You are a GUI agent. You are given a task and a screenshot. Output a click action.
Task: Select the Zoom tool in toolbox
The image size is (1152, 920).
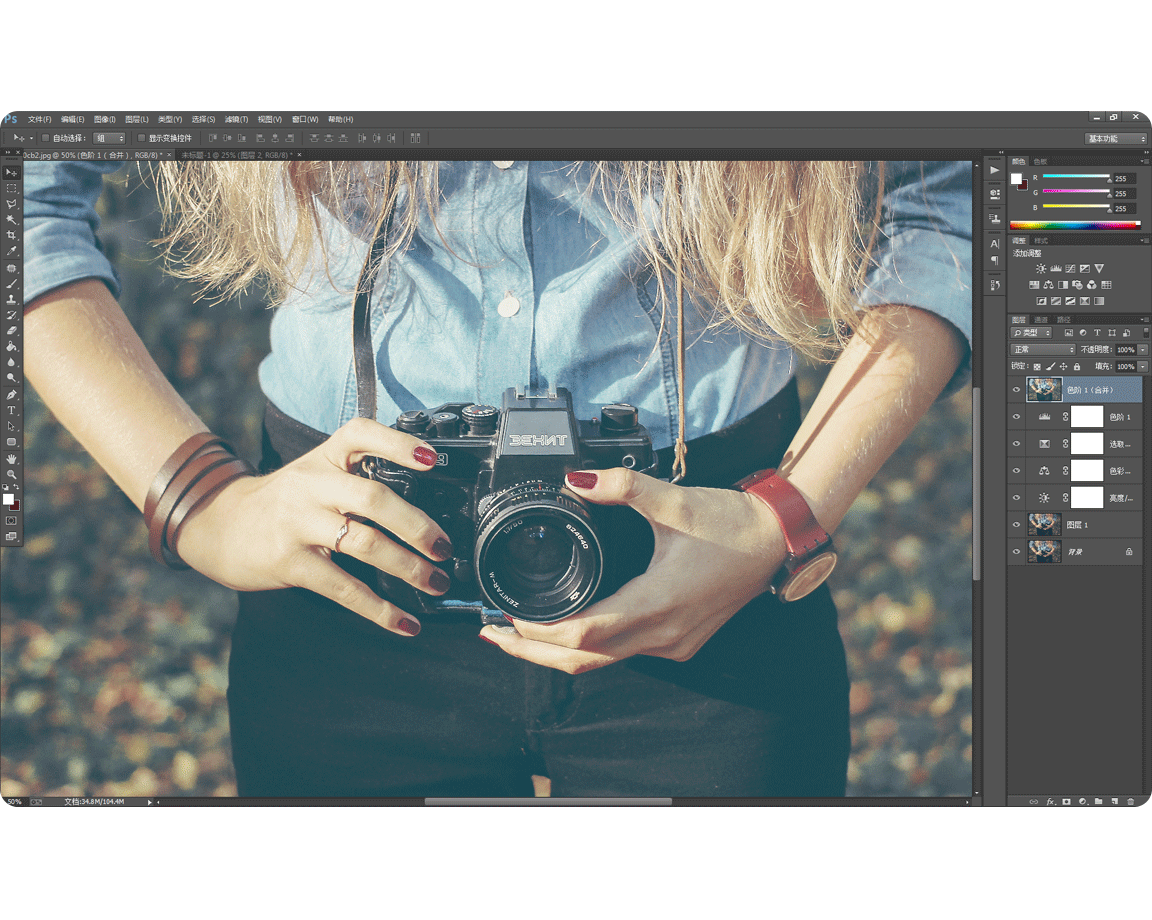click(x=11, y=474)
